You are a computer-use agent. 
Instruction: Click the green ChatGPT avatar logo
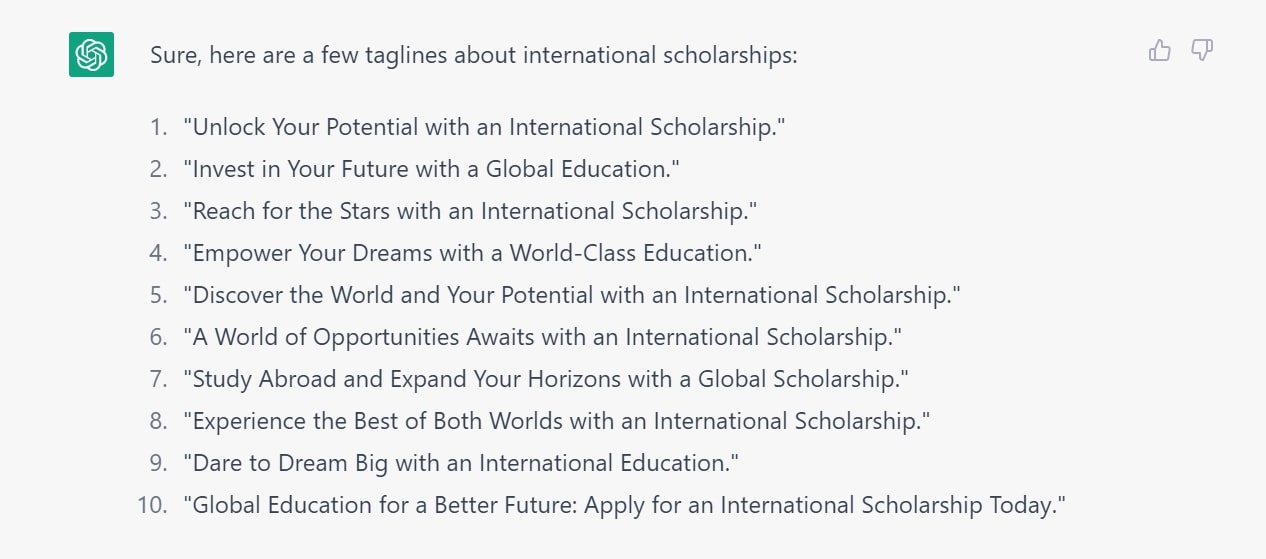[x=91, y=54]
